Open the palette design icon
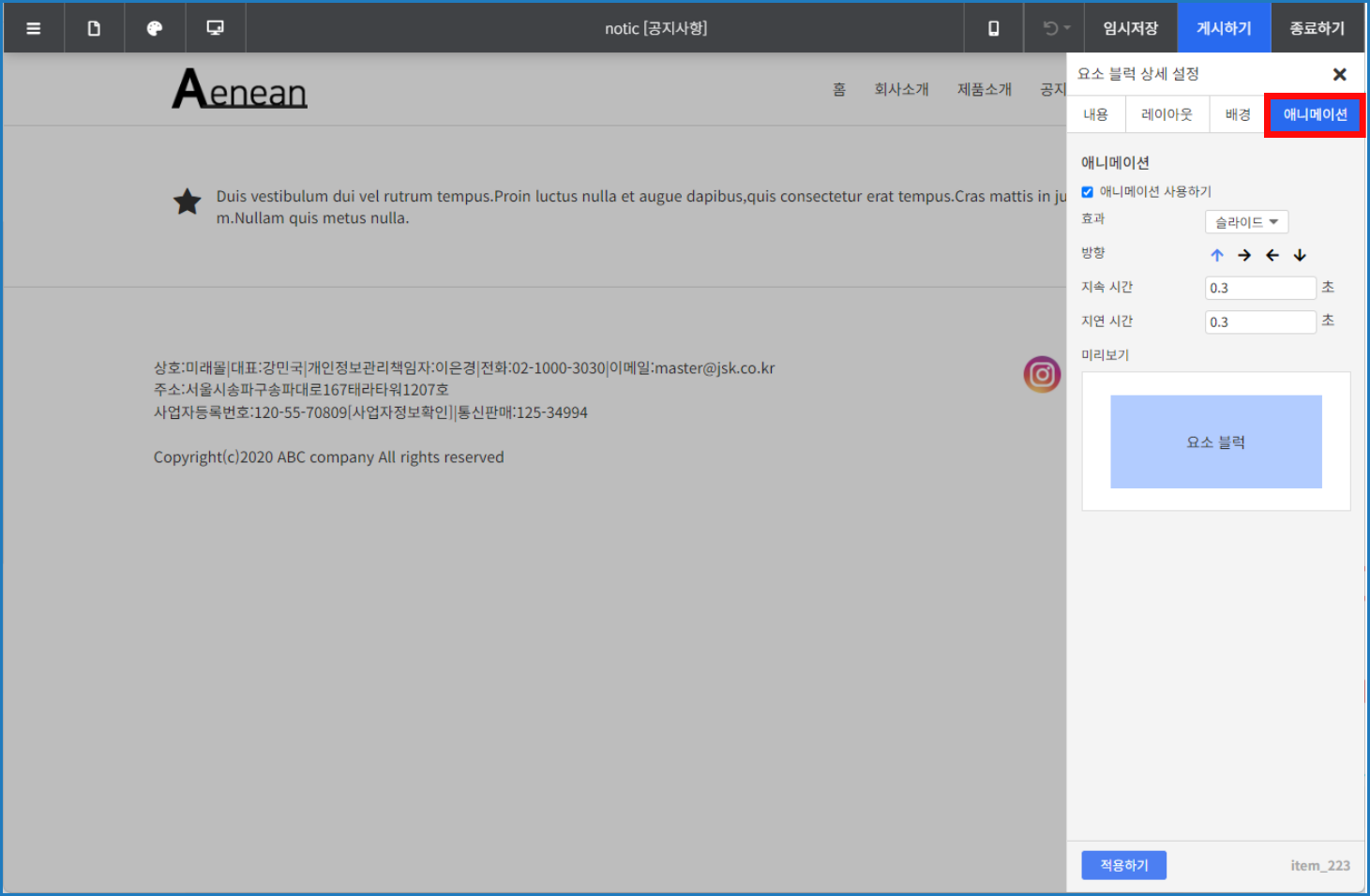 (154, 27)
